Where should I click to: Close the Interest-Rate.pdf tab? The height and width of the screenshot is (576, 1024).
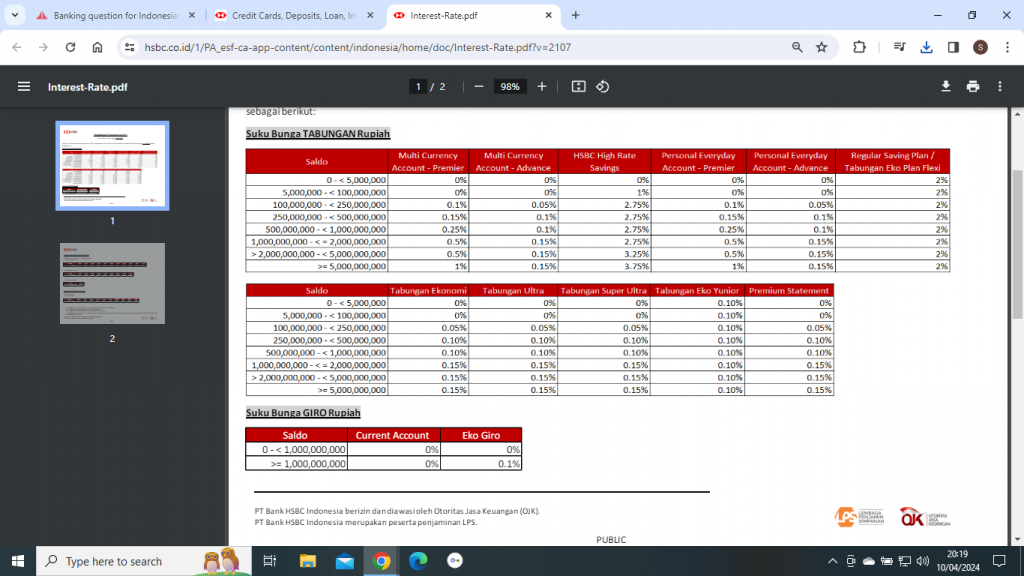click(549, 15)
